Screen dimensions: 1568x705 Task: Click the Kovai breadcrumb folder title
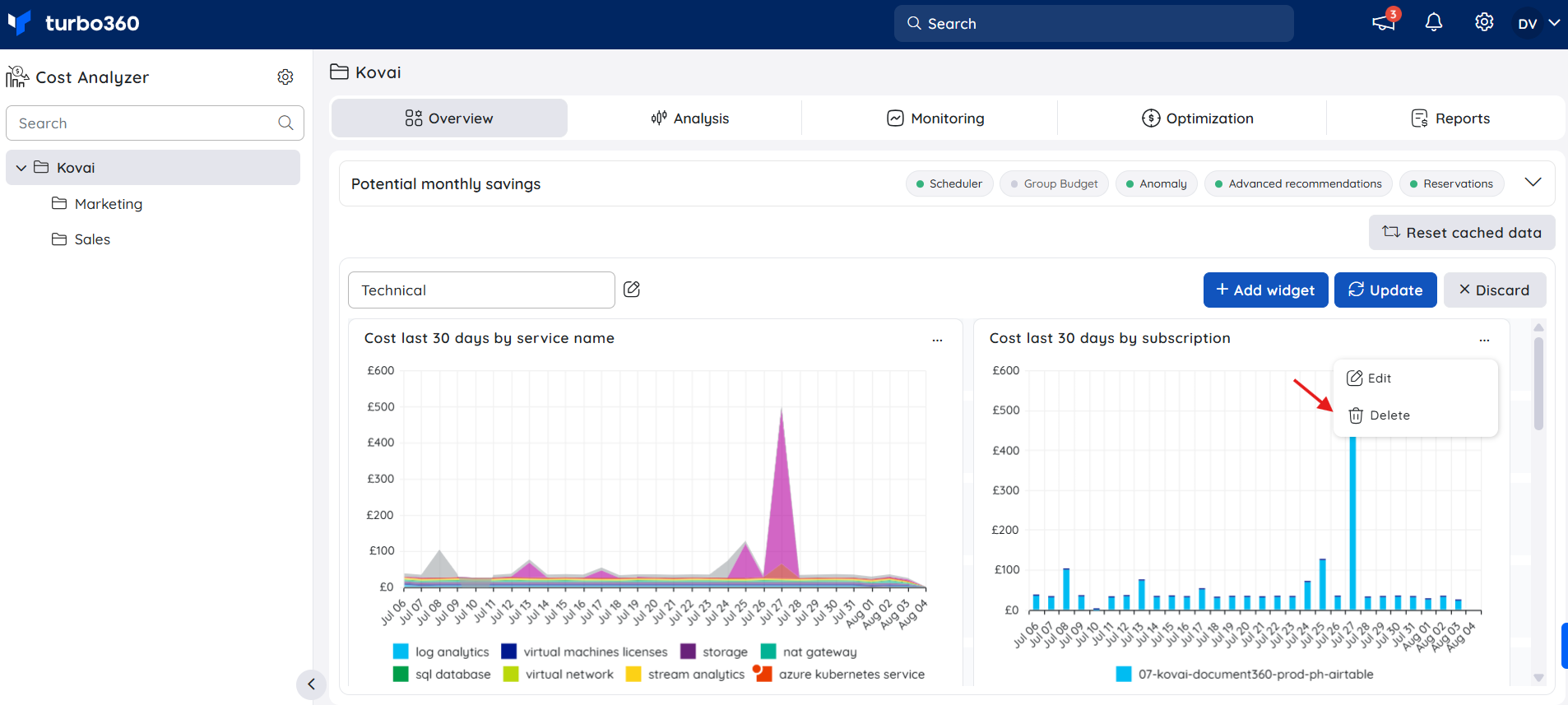point(366,72)
